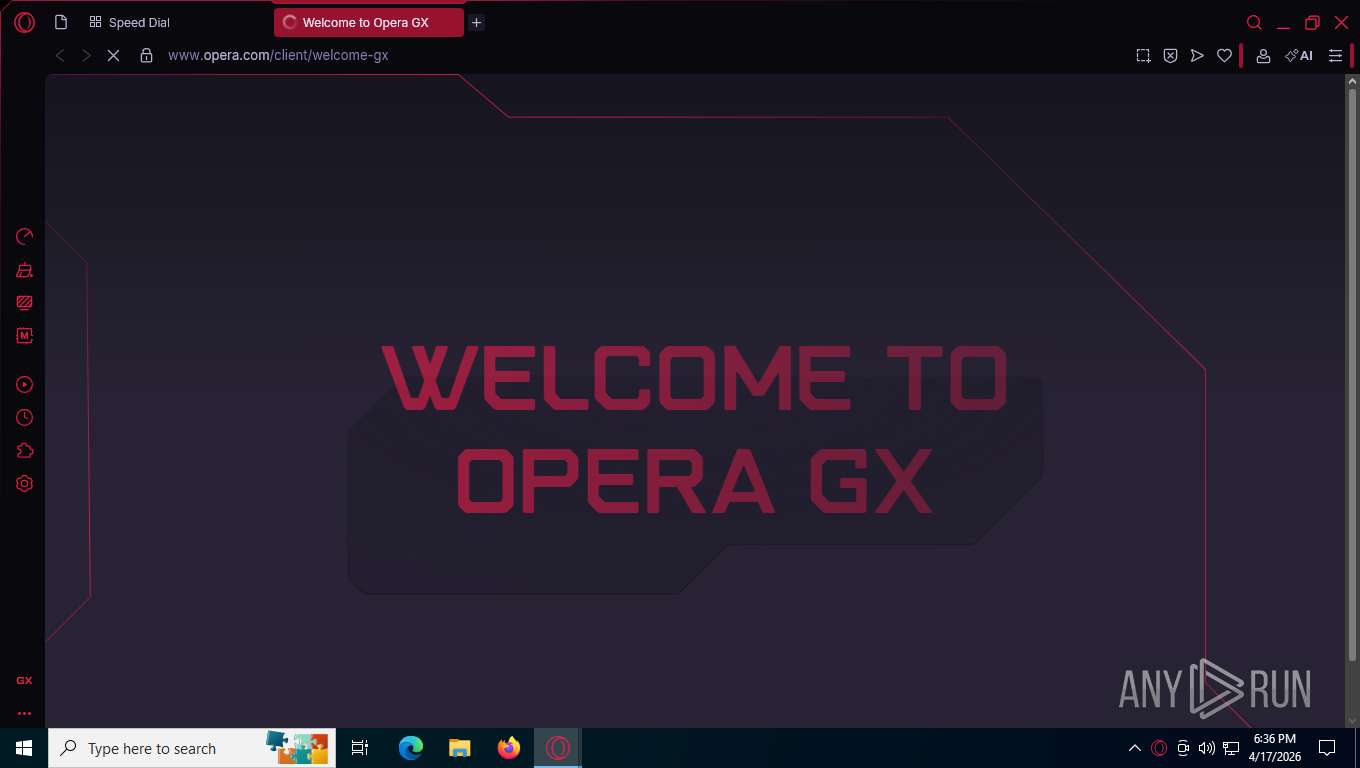
Task: View site security lock info
Action: click(x=146, y=56)
